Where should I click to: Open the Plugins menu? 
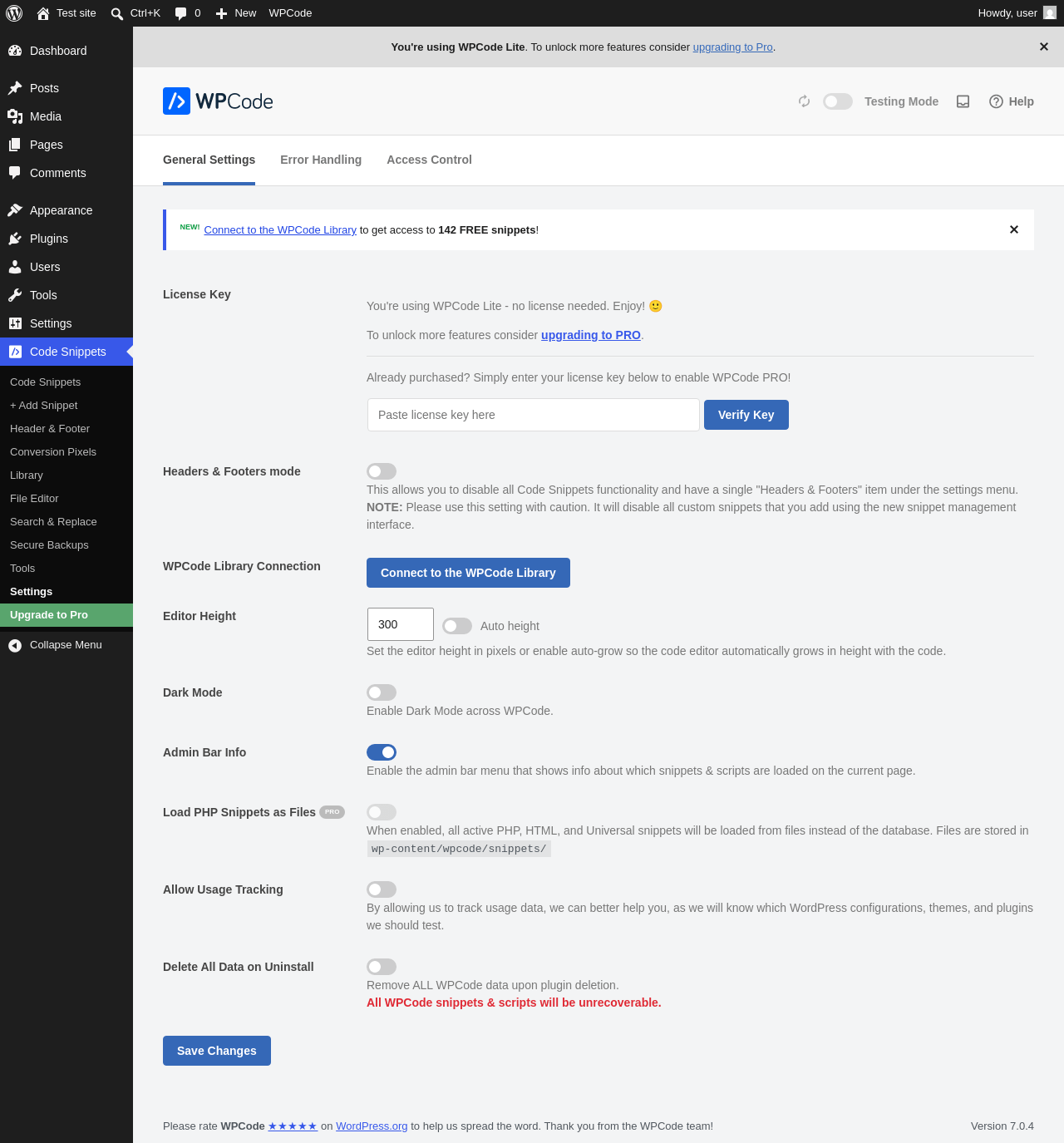click(x=66, y=239)
